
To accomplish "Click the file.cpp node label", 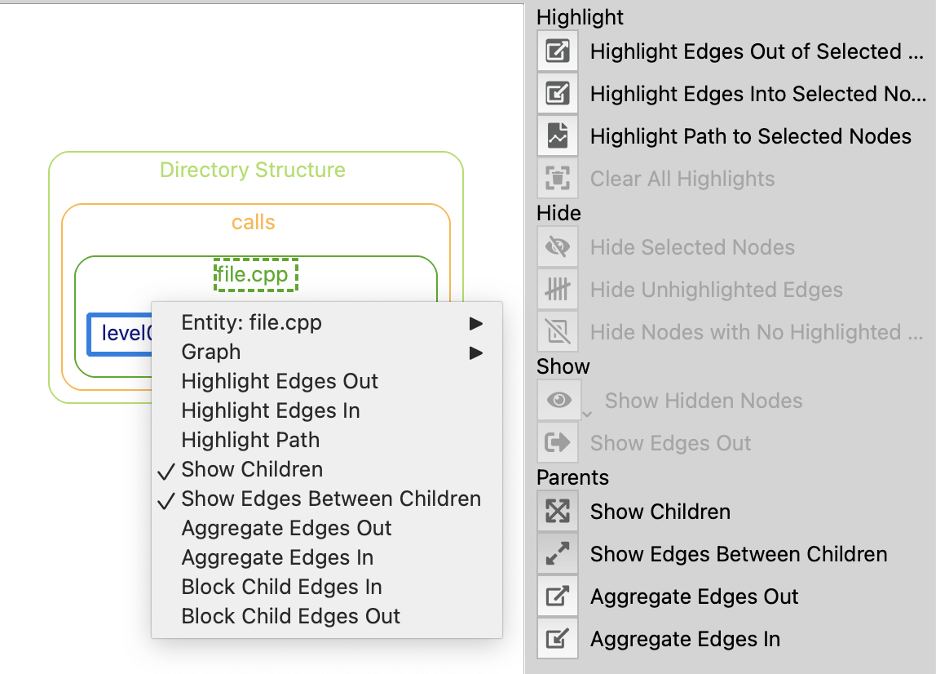I will point(255,275).
